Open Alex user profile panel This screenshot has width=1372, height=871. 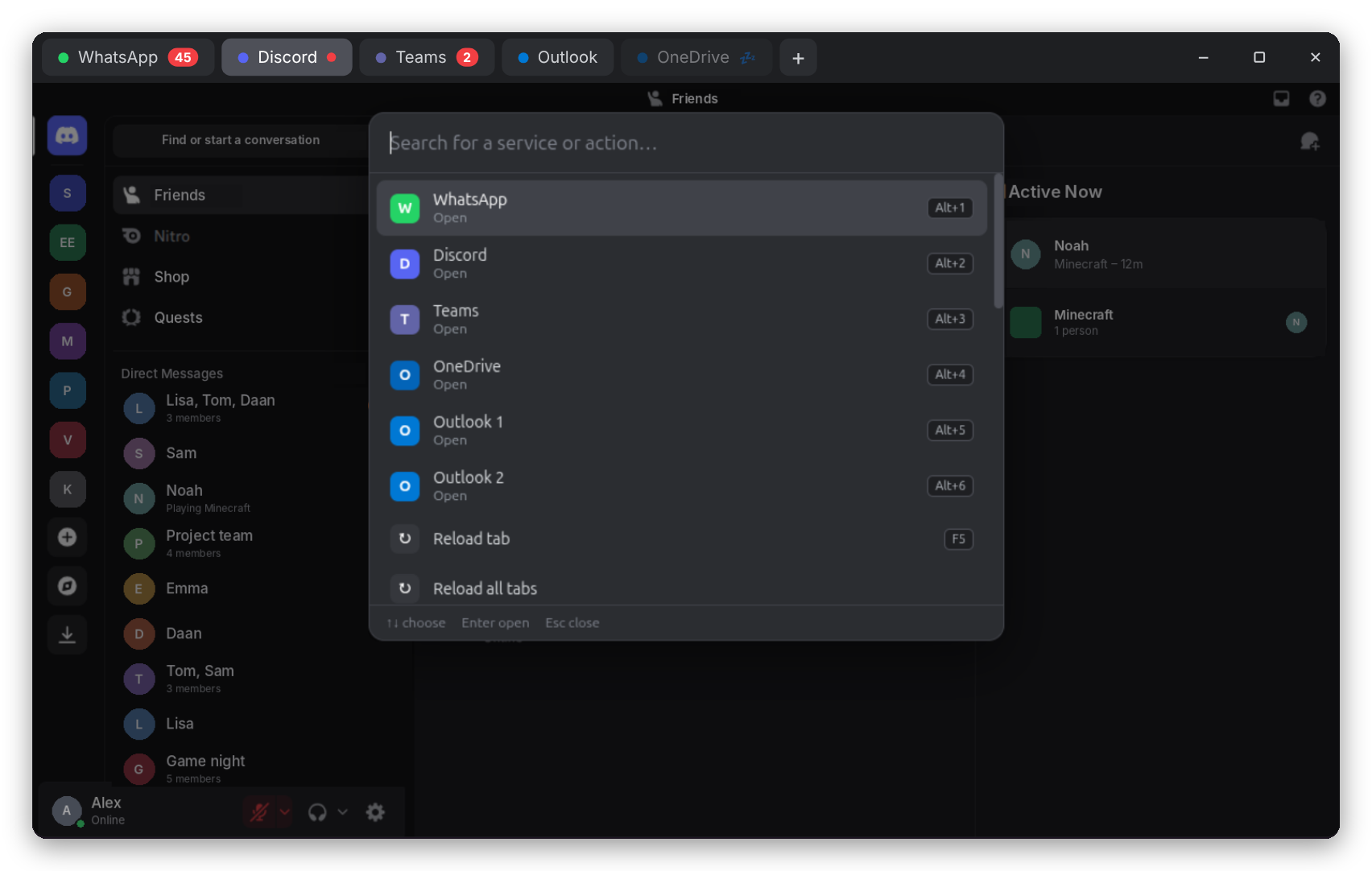137,811
